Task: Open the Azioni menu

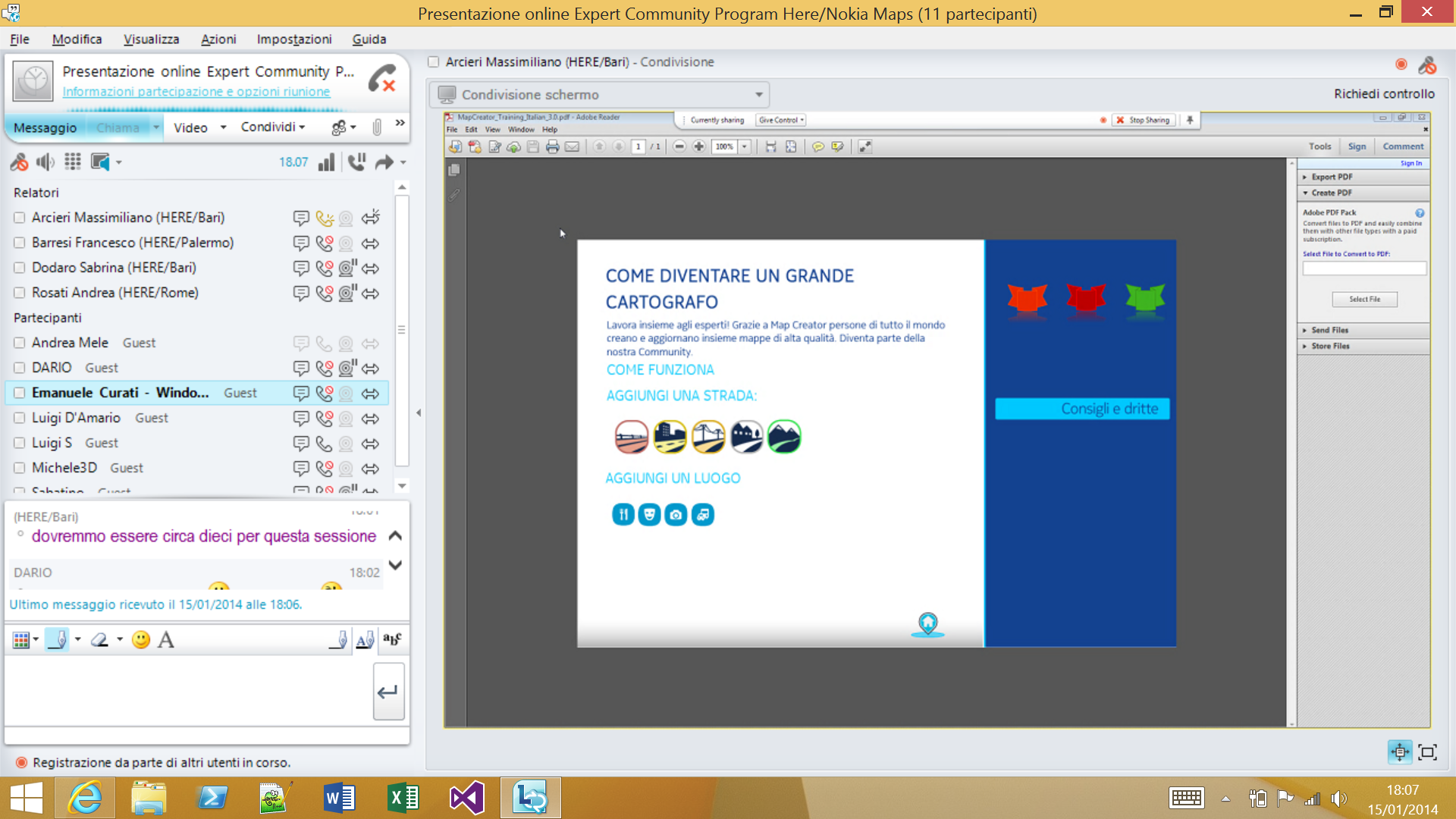Action: click(218, 39)
